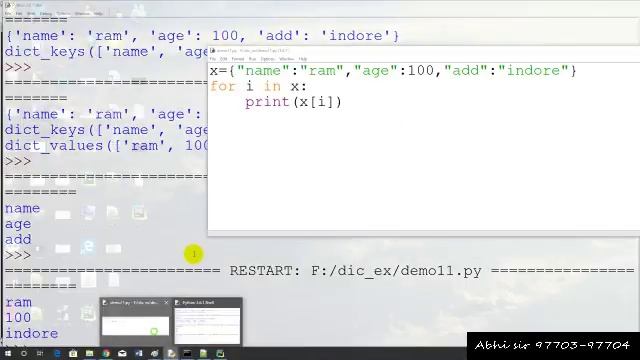Click output 'name' in the shell
This screenshot has width=640, height=360.
pyautogui.click(x=22, y=209)
